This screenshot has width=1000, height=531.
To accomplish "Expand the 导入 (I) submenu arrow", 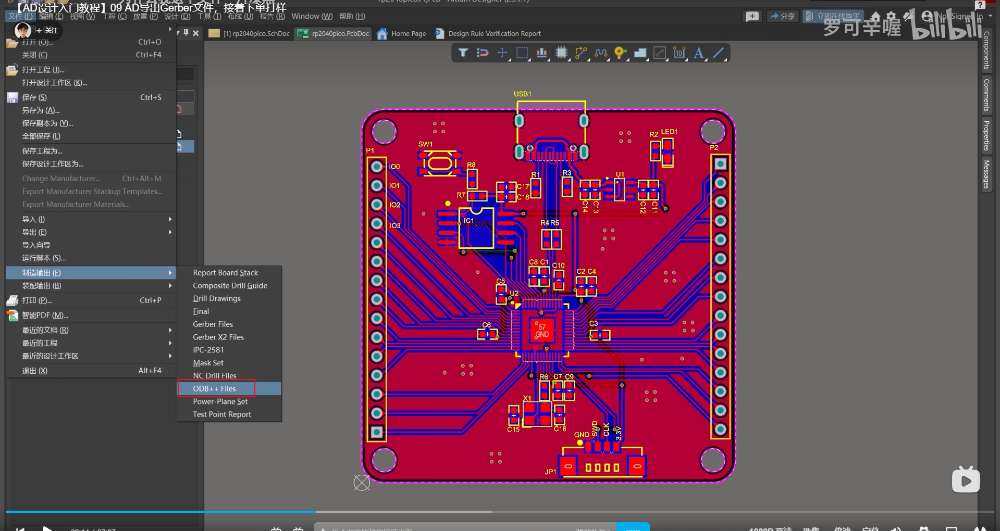I will tap(170, 219).
